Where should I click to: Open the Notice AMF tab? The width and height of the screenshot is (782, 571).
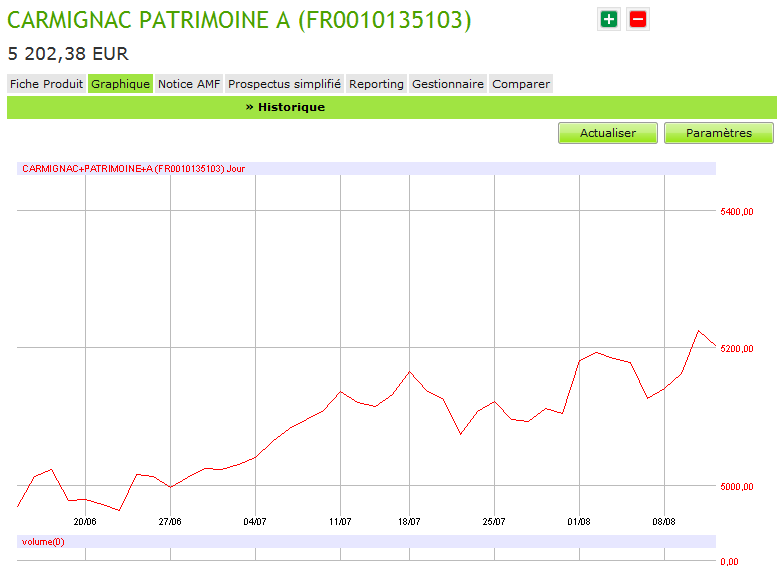point(189,84)
